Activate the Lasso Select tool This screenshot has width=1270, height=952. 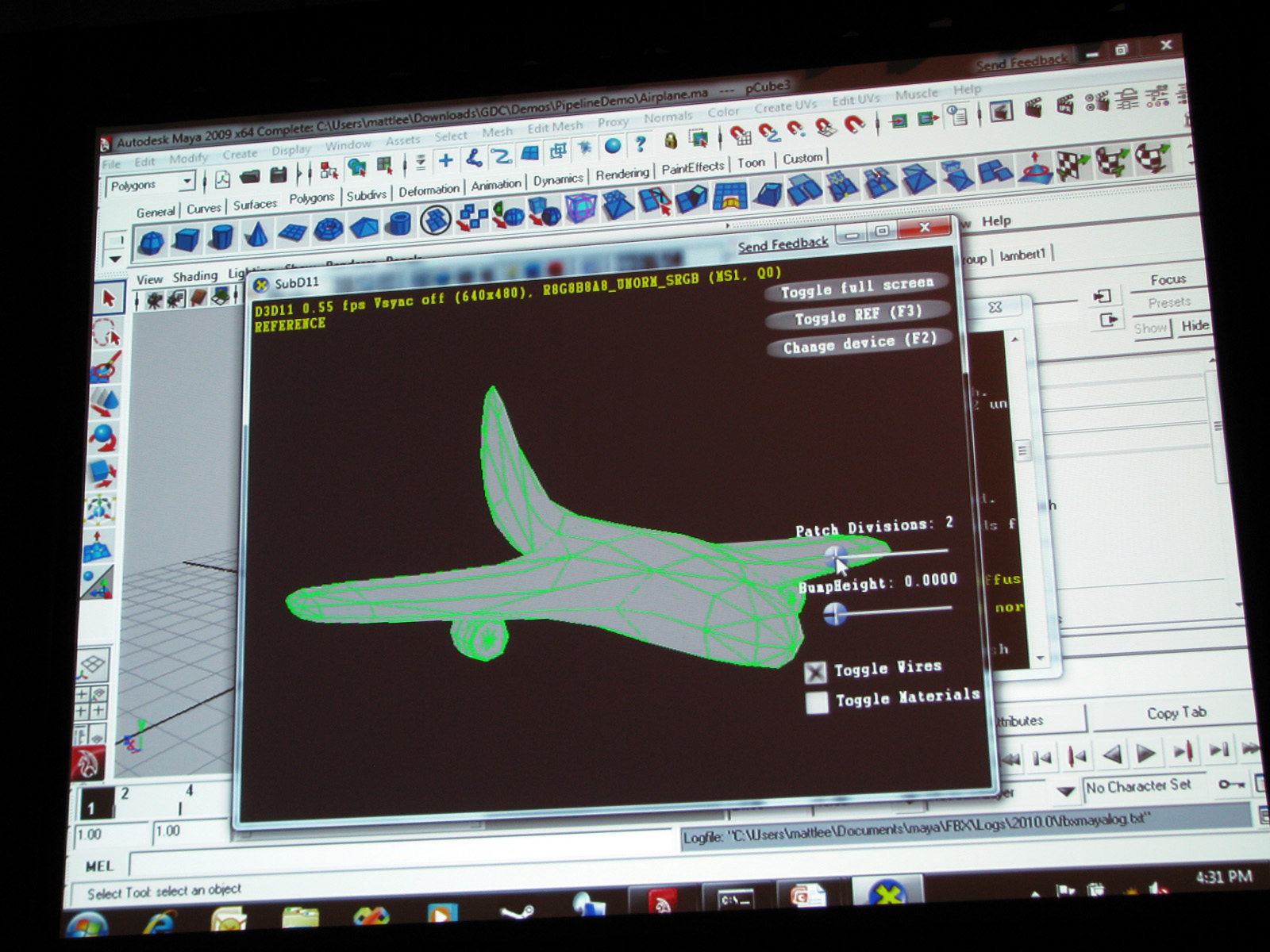tap(107, 333)
